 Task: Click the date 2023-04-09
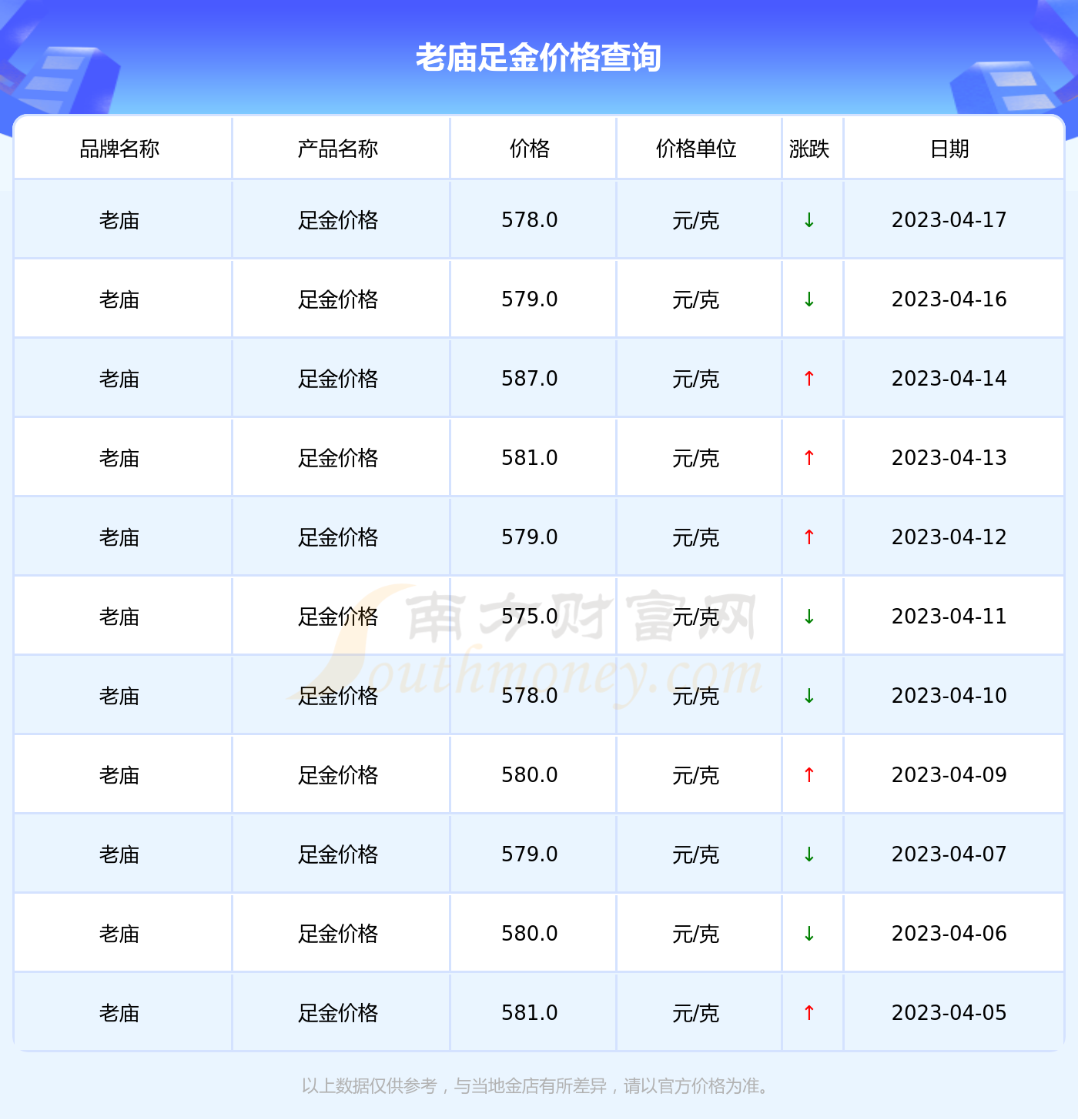click(x=949, y=775)
